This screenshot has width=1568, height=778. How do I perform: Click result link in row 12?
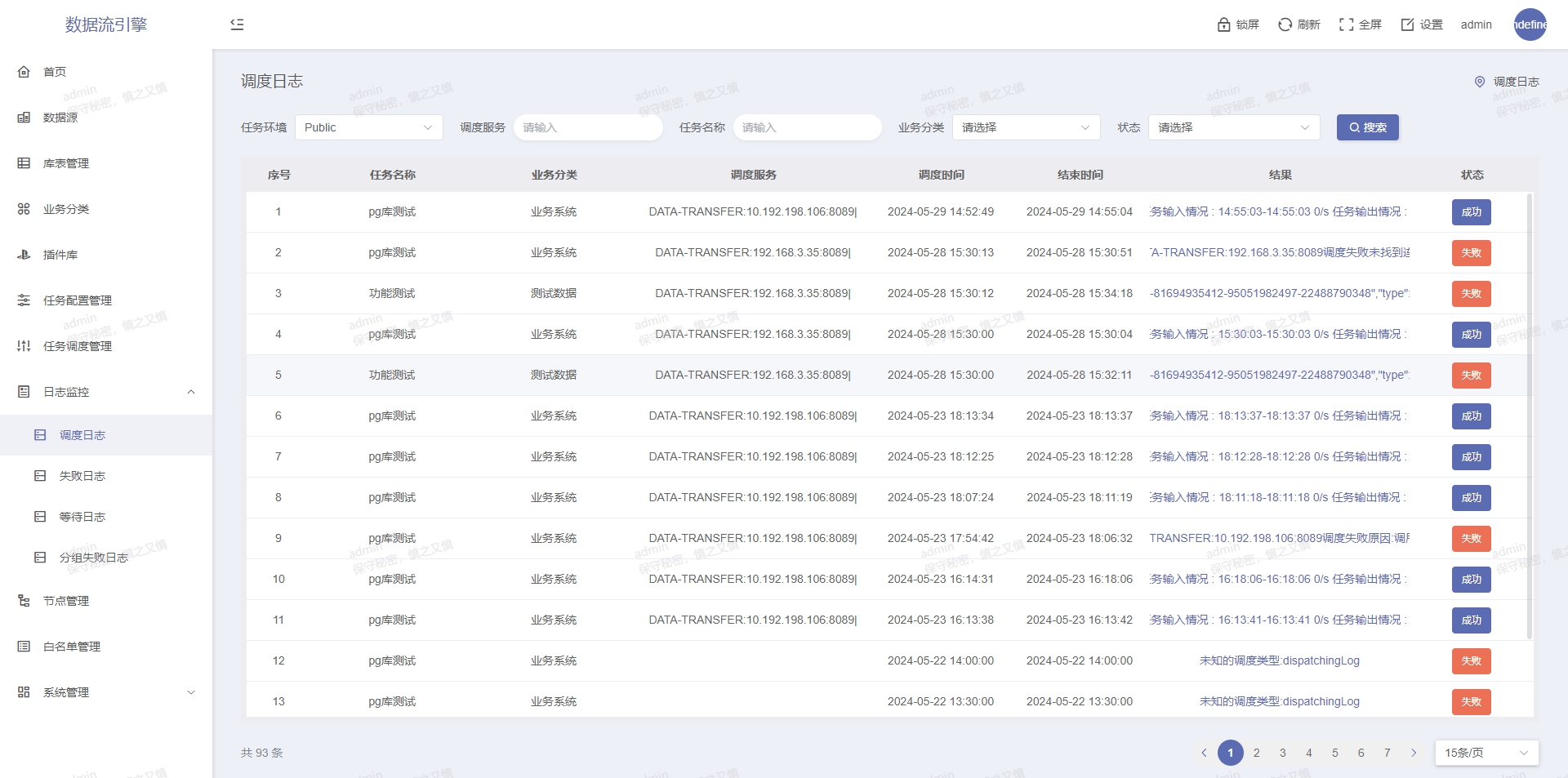point(1280,660)
